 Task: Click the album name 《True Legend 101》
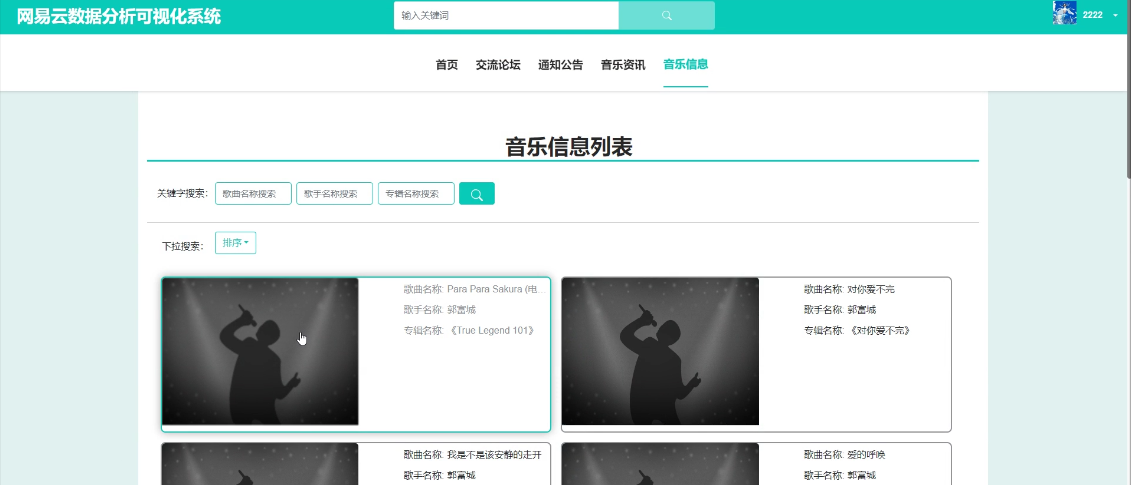(x=491, y=331)
